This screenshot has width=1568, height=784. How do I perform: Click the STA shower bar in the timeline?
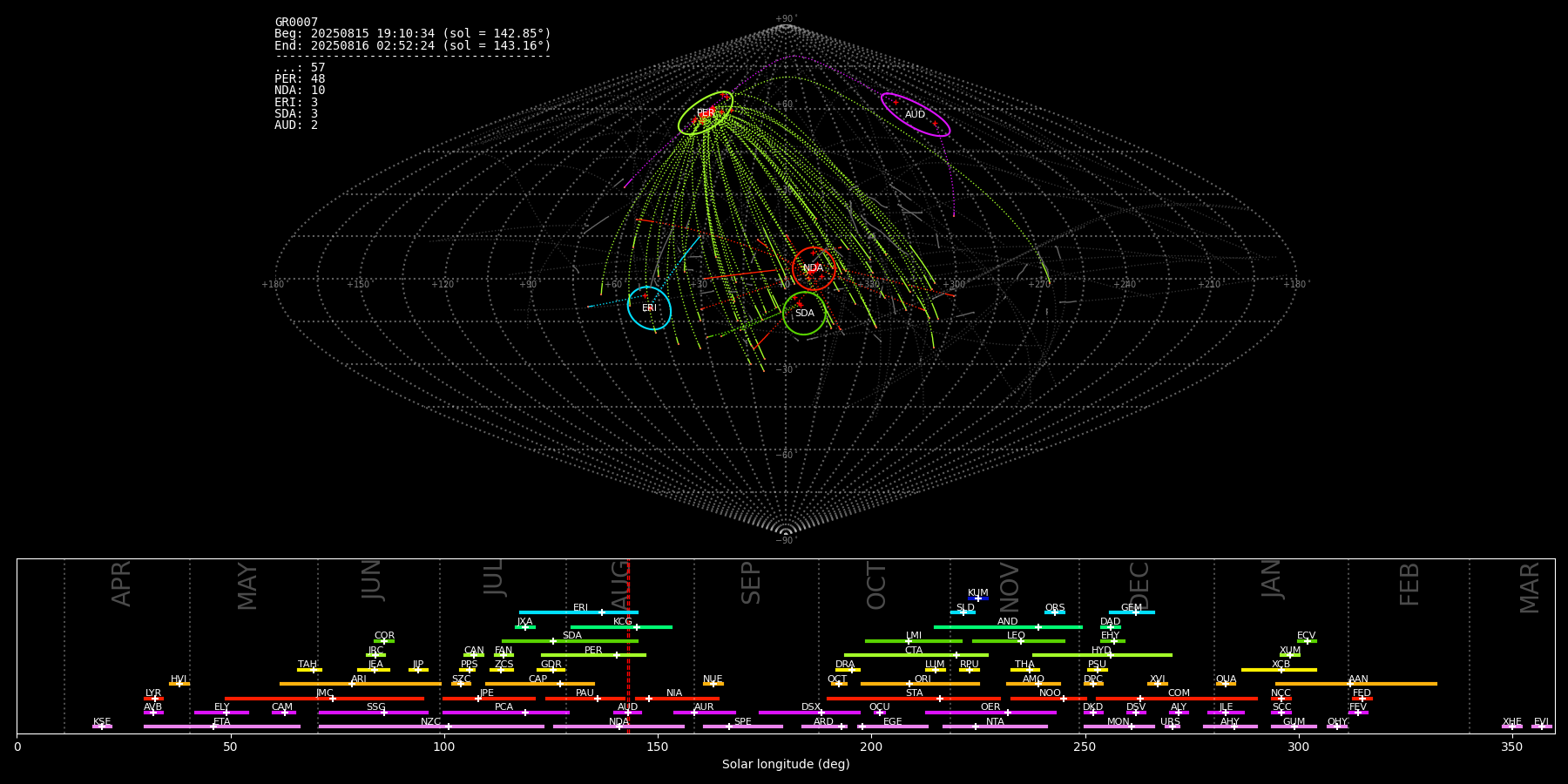click(x=914, y=699)
